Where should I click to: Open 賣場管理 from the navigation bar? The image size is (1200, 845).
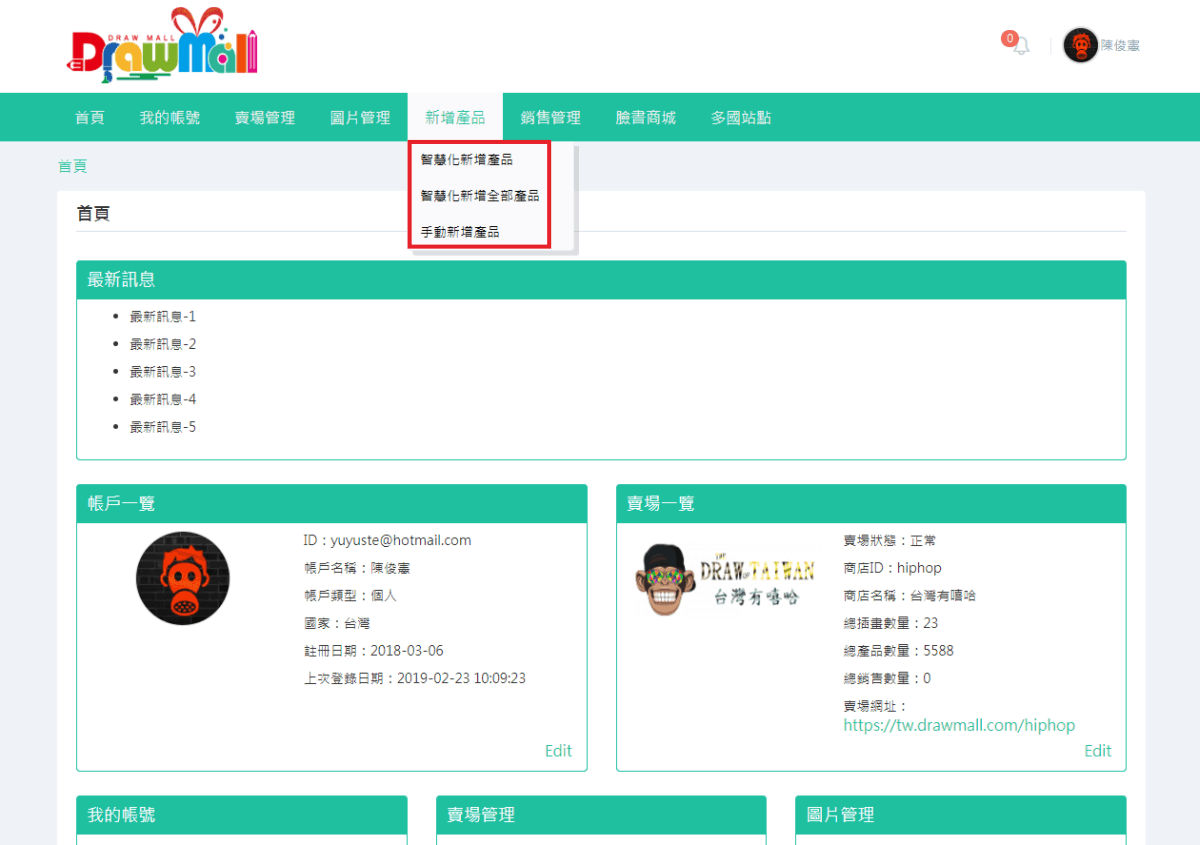264,117
